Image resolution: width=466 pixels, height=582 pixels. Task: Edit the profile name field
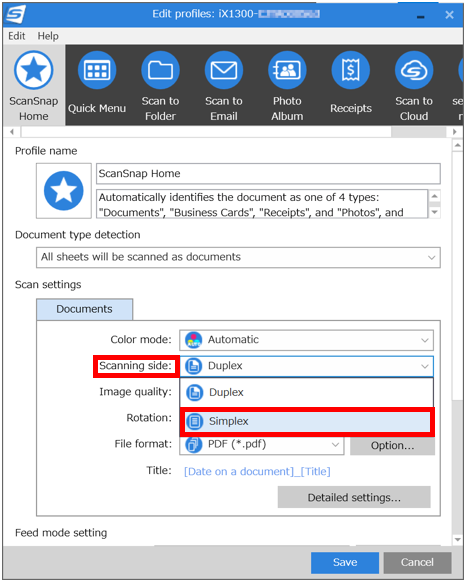click(268, 174)
